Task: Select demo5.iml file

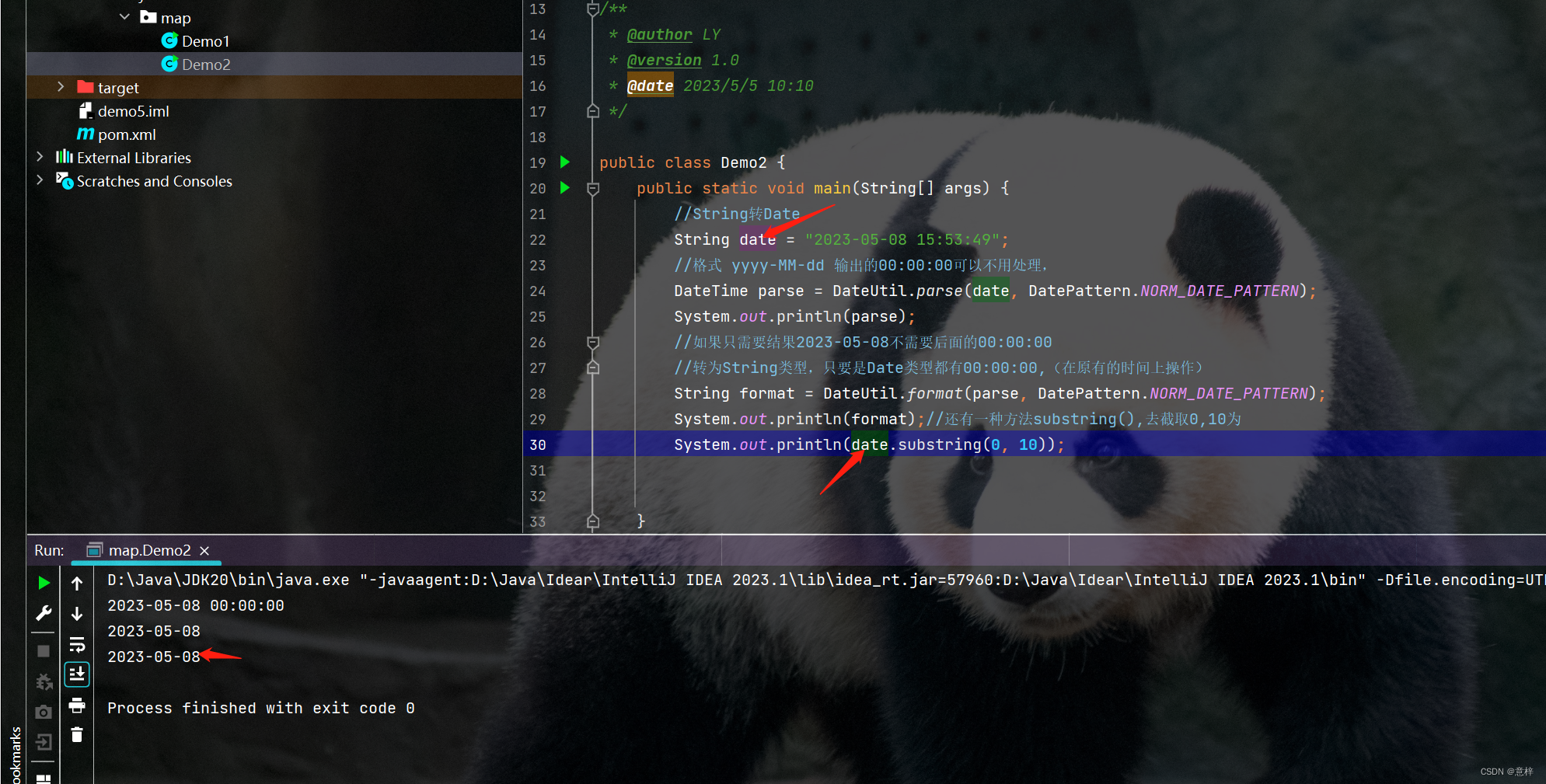Action: coord(133,111)
